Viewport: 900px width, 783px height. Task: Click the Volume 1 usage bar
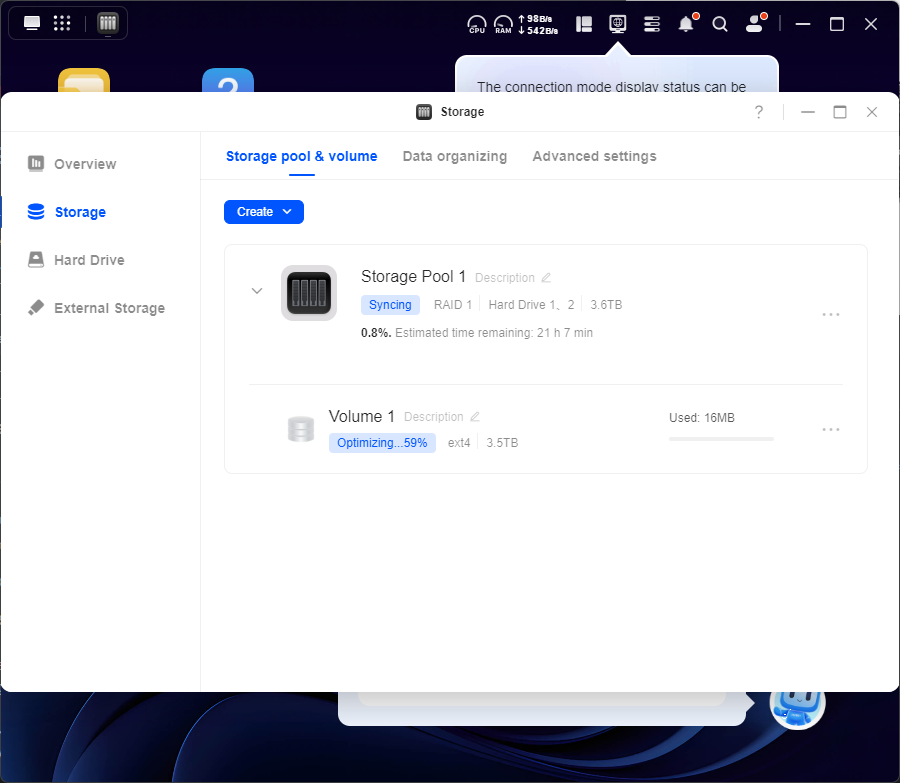720,438
